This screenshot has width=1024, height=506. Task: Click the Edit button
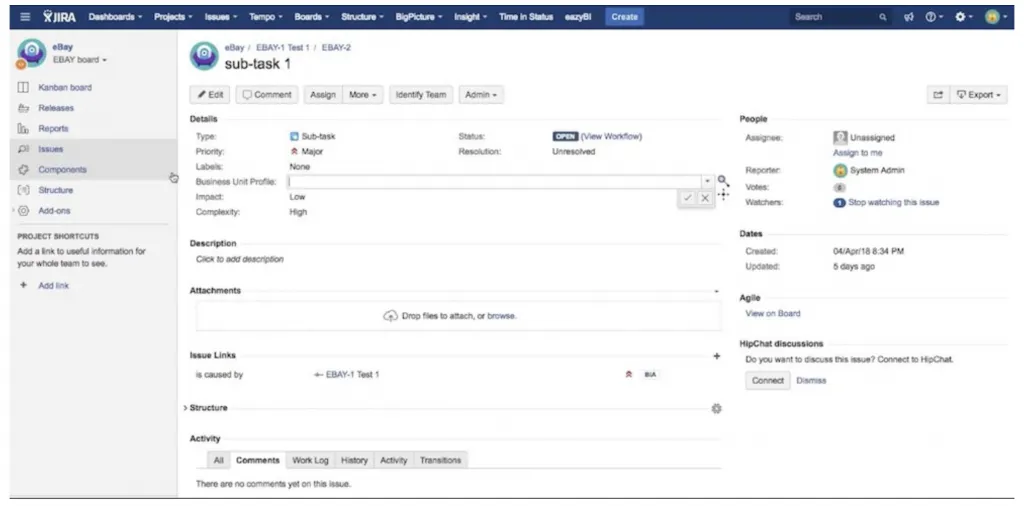click(210, 95)
